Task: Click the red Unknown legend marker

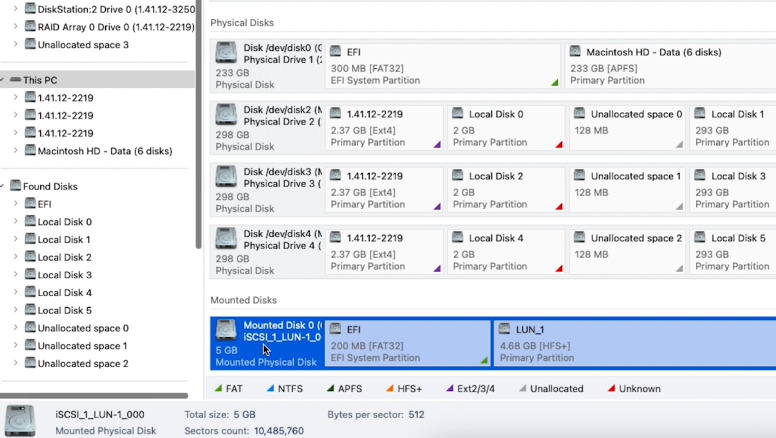Action: [x=611, y=389]
